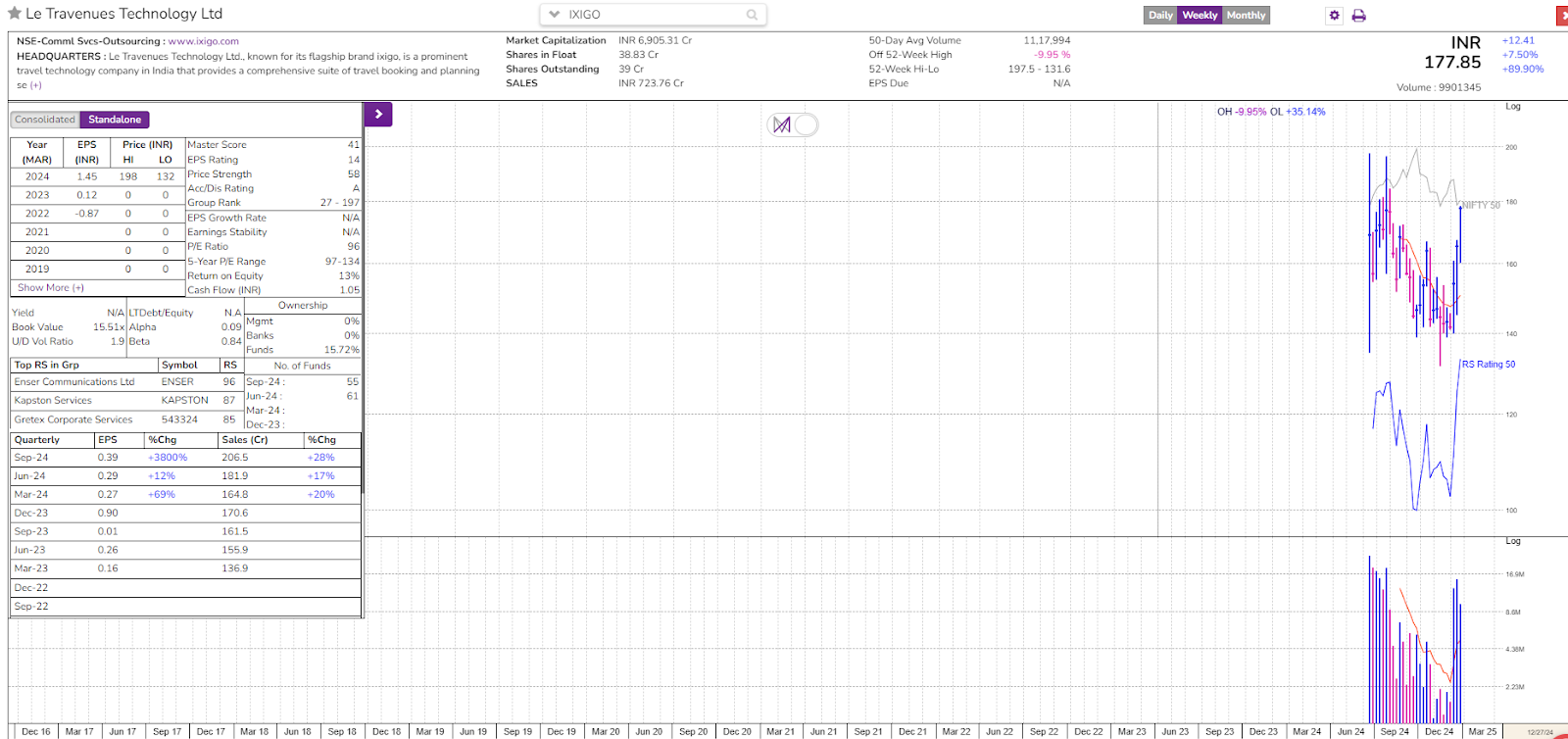The height and width of the screenshot is (739, 1568).
Task: Collapse the data panel with purple arrow
Action: coord(378,114)
